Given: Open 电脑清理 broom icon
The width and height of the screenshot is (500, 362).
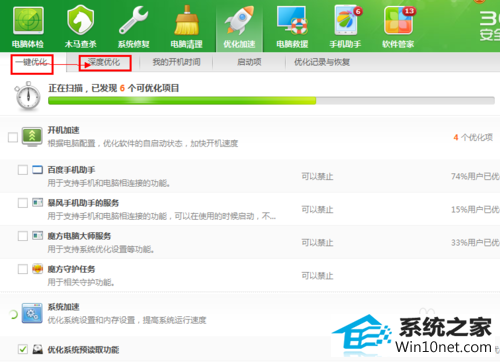Looking at the screenshot, I should tap(186, 20).
